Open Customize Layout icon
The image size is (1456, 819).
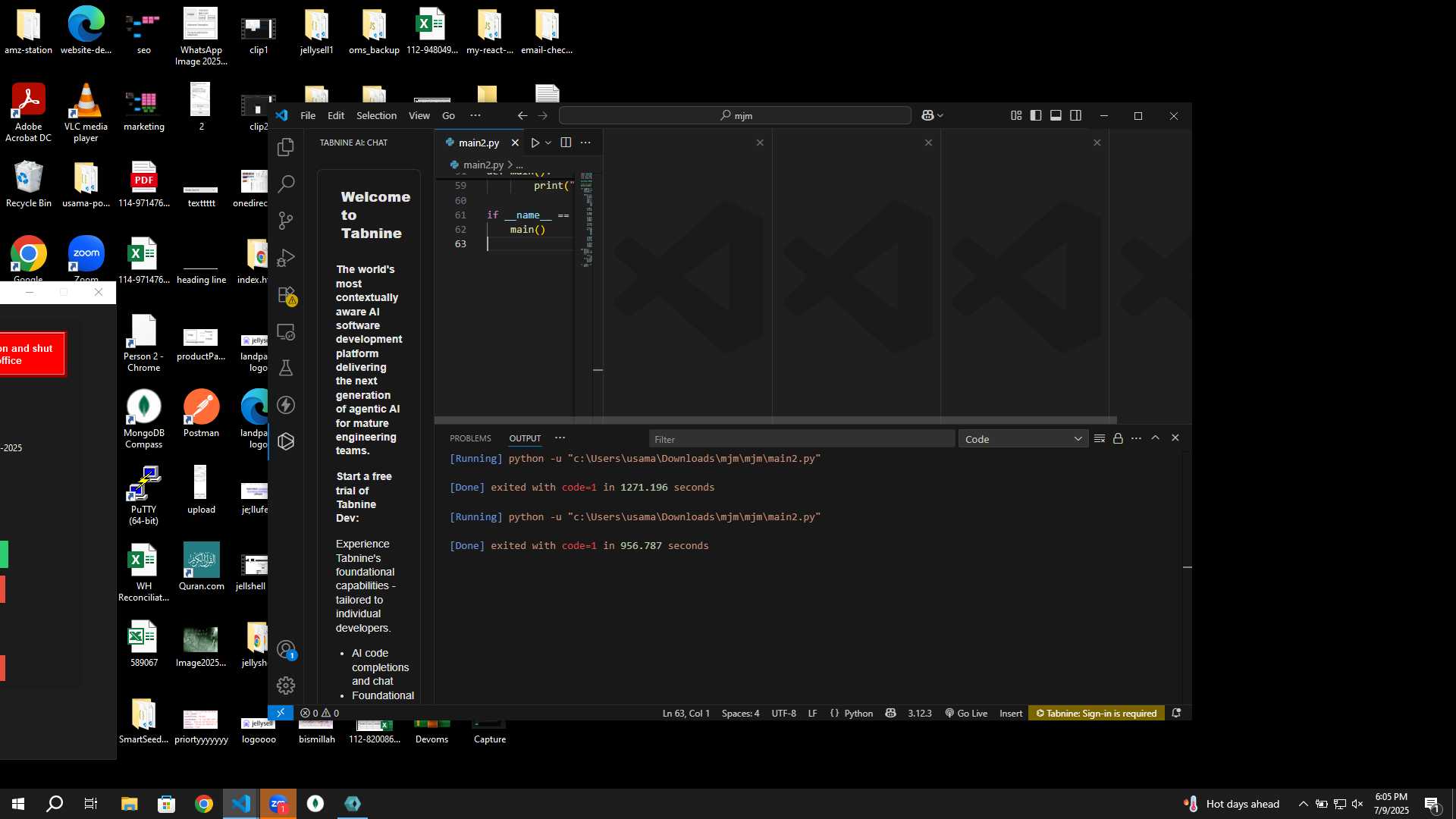click(x=1016, y=115)
